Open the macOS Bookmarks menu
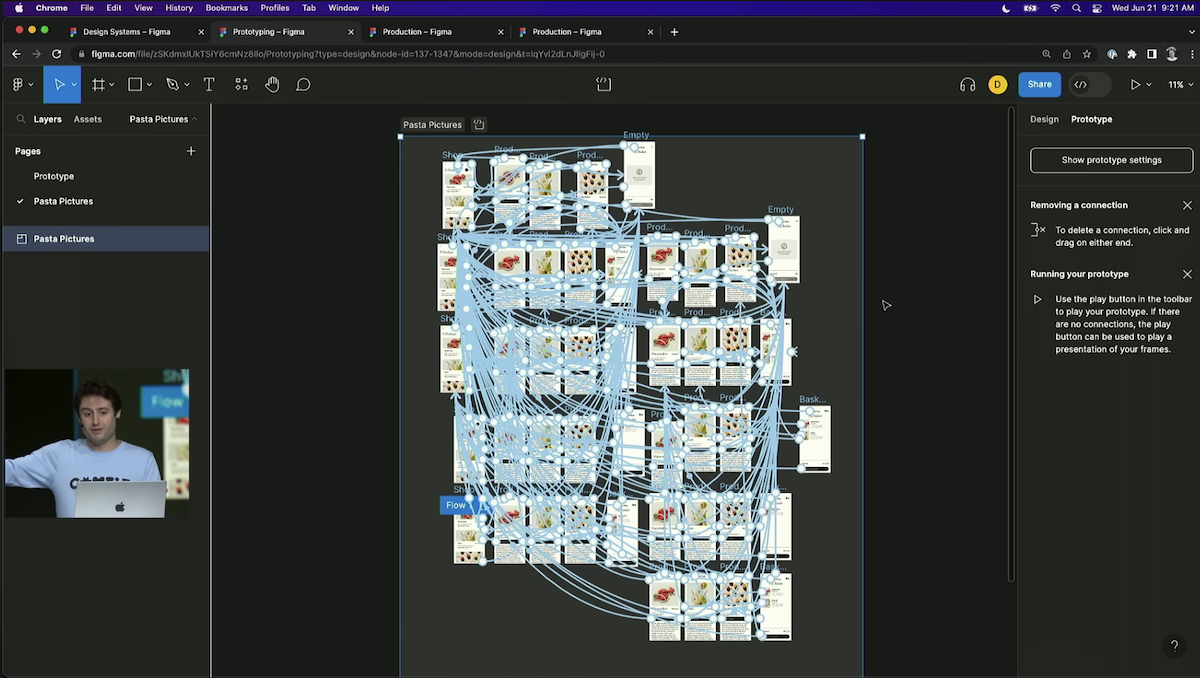 227,7
